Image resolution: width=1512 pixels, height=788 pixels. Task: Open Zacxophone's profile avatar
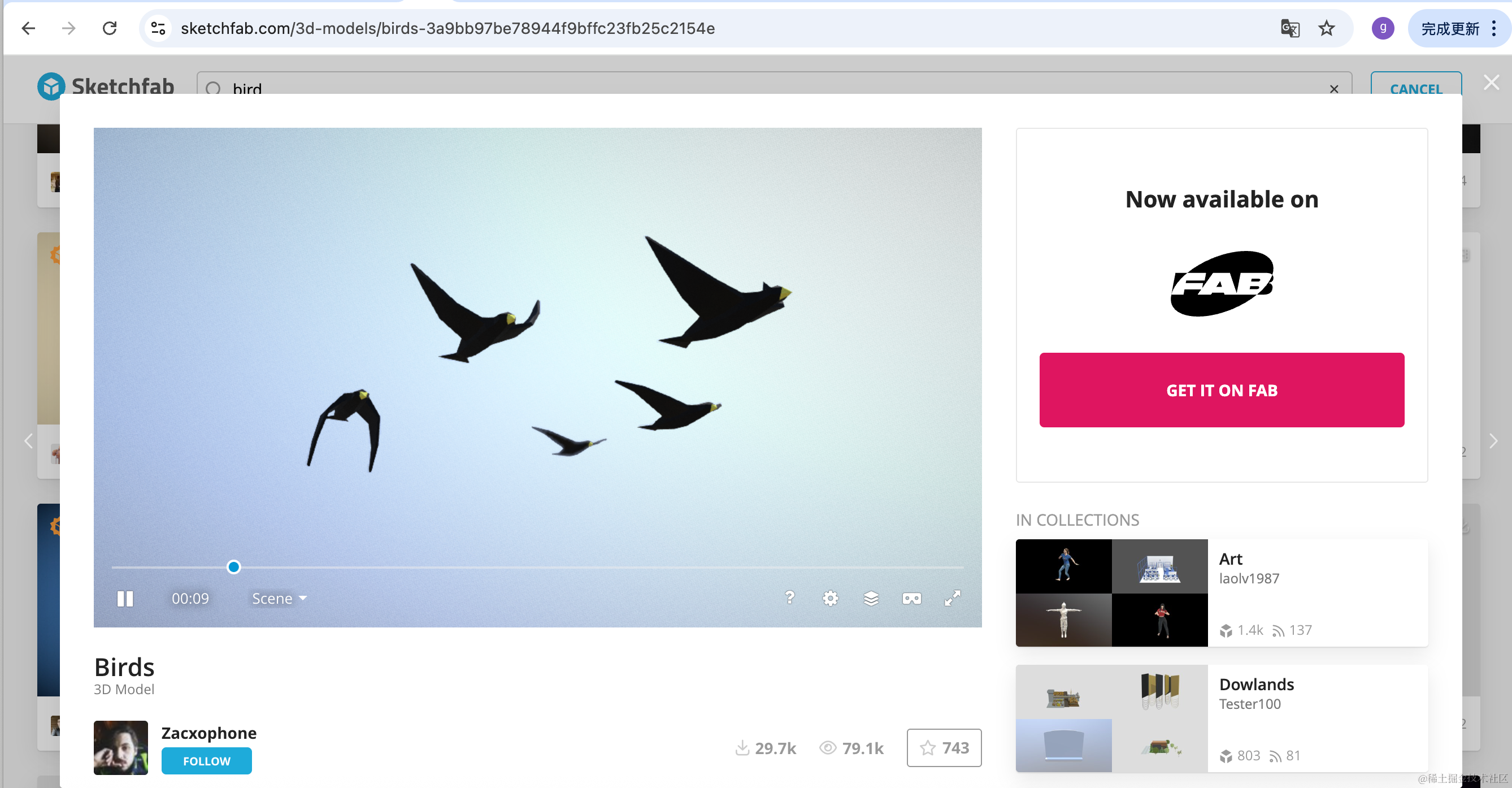point(121,747)
